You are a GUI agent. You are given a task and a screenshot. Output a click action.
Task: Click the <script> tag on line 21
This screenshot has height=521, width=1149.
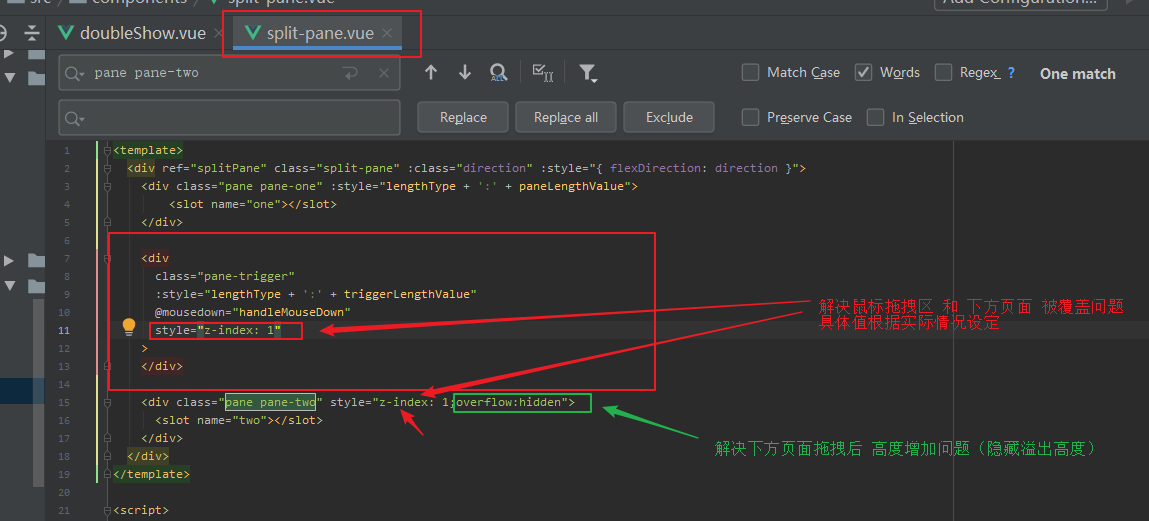[141, 510]
